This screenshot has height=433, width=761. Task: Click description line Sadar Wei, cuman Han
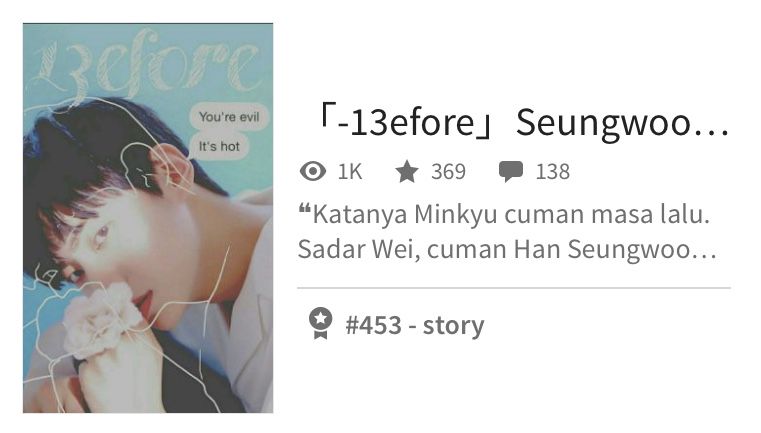pyautogui.click(x=507, y=250)
